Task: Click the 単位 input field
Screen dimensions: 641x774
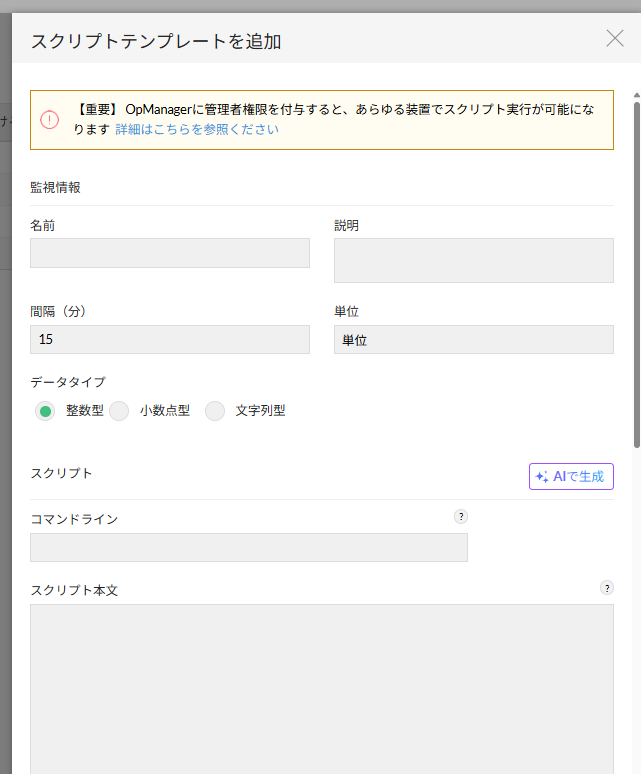Action: (x=474, y=340)
